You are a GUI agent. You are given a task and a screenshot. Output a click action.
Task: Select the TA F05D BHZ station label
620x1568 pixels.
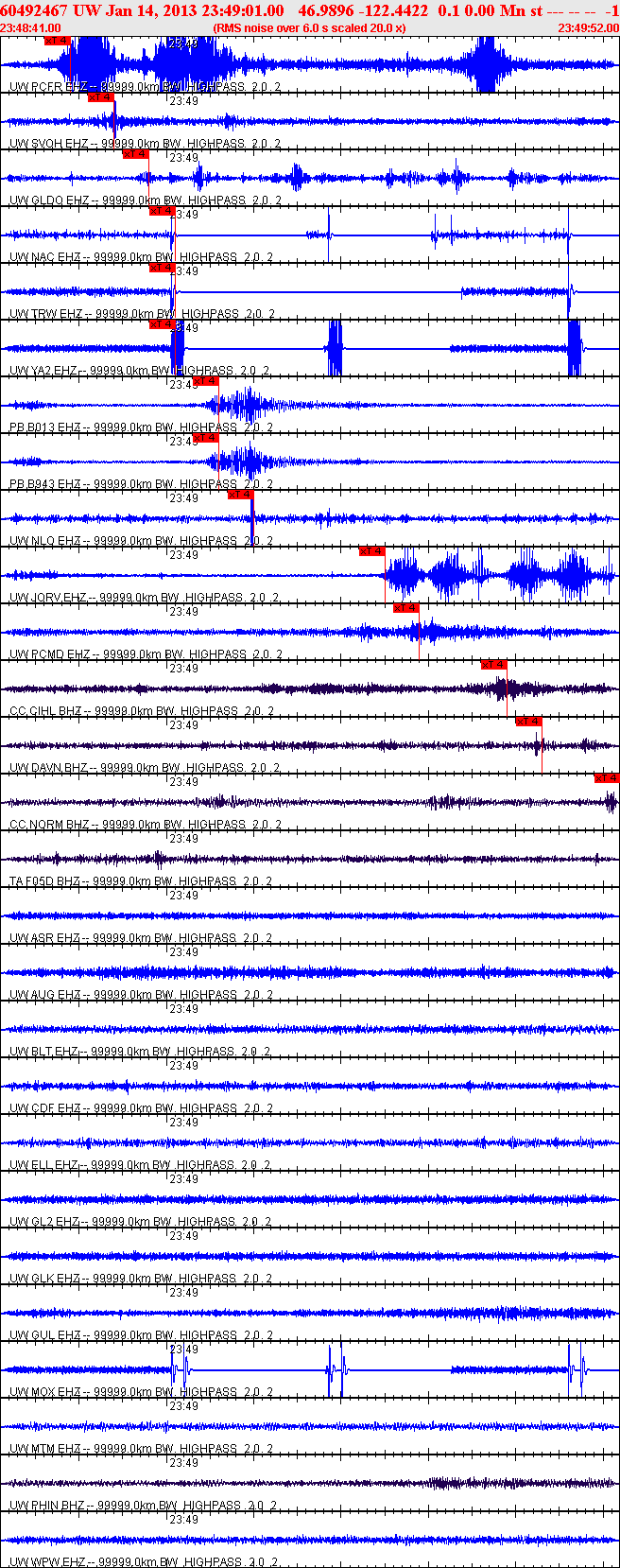click(x=45, y=881)
